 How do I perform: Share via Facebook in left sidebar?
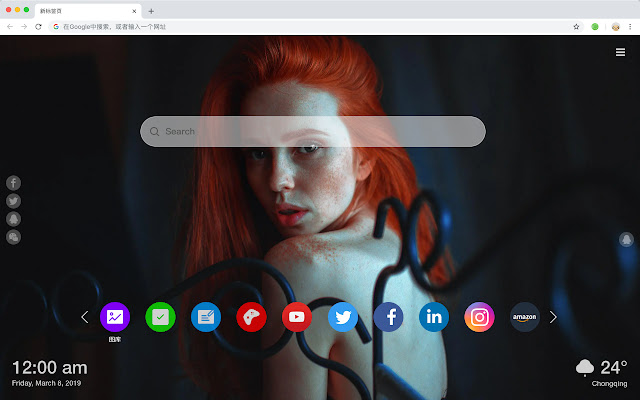(x=13, y=183)
